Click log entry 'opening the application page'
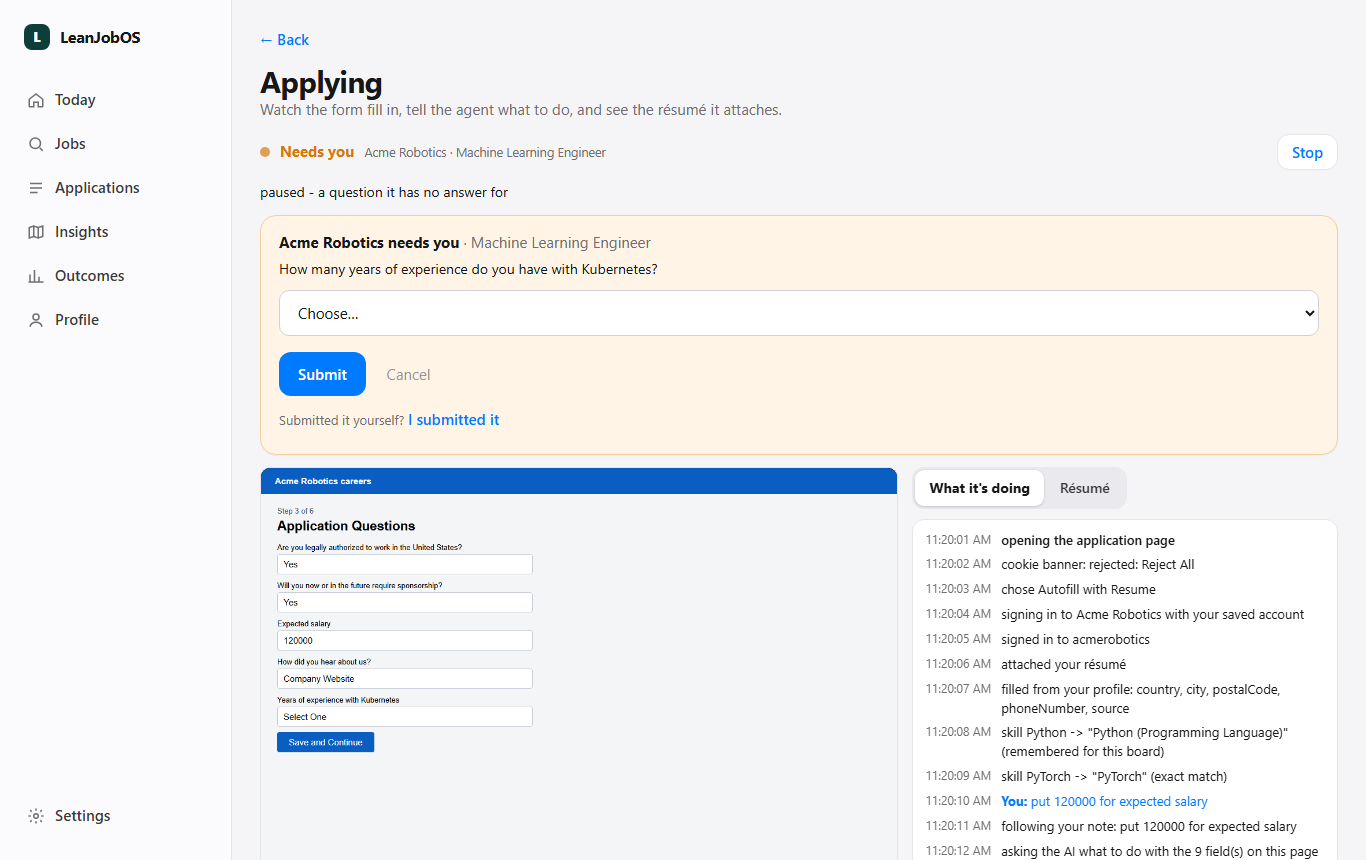The width and height of the screenshot is (1366, 860). click(x=1088, y=540)
